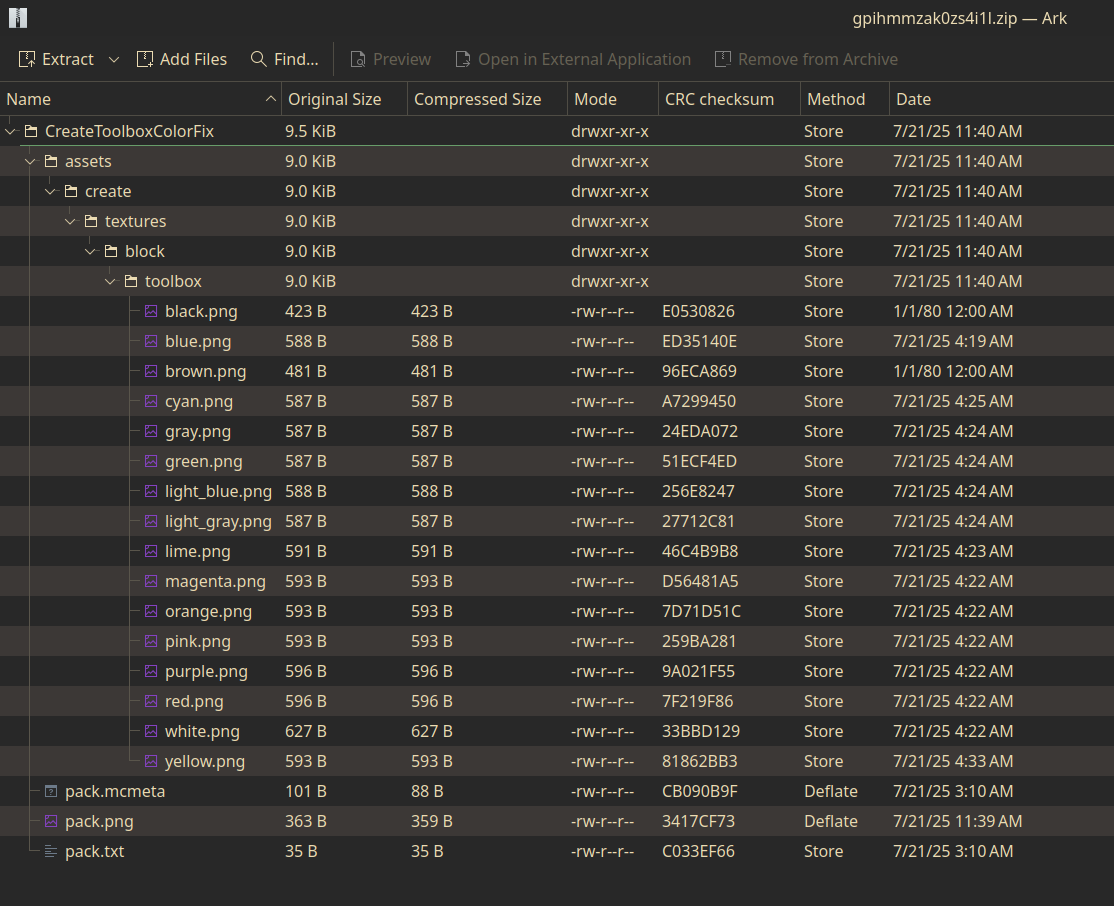Click the image icon beside red.png
Viewport: 1114px width, 906px height.
(x=151, y=701)
